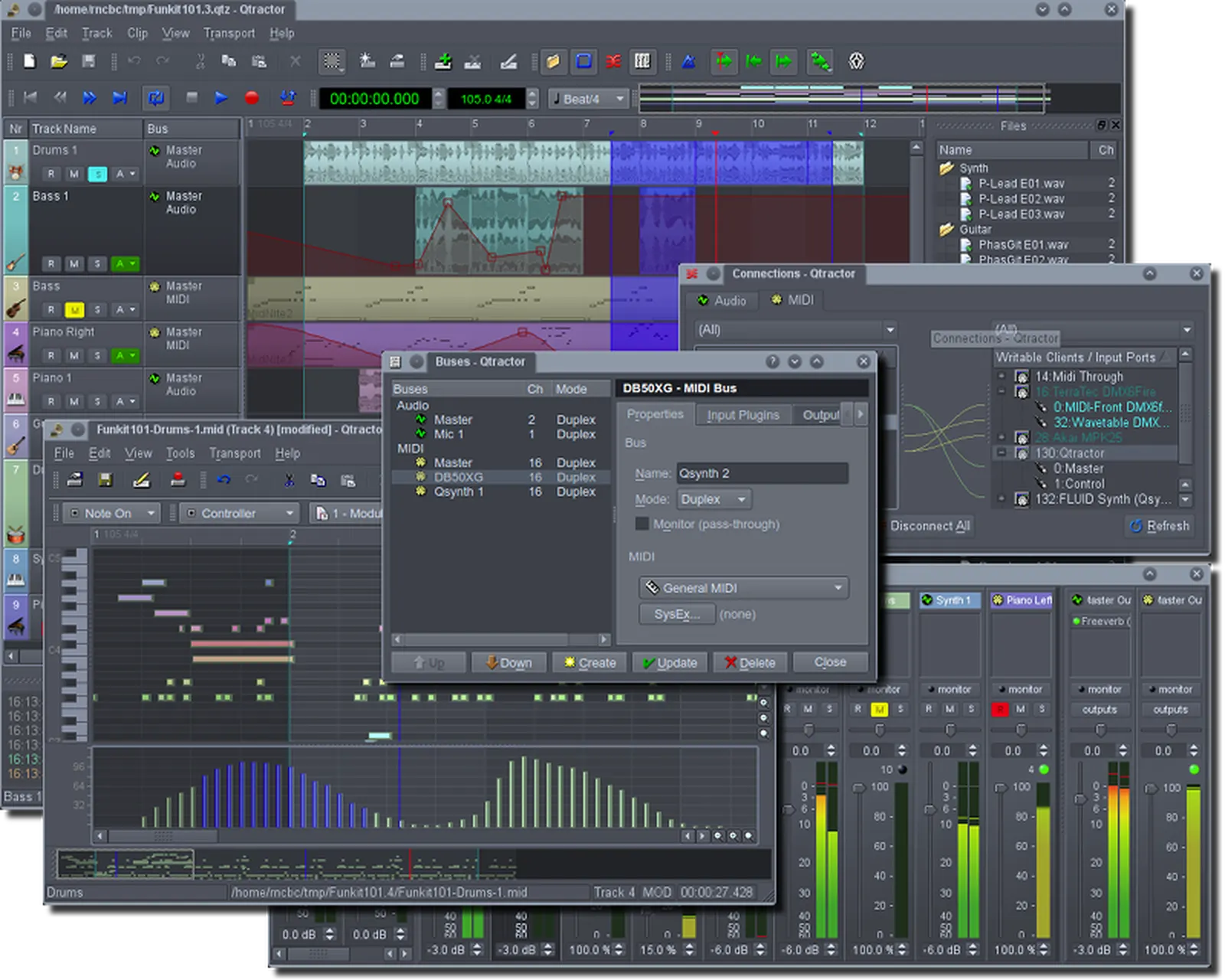This screenshot has height=980, width=1225.
Task: Adjust the Master Out audio volume fader
Action: (1080, 799)
